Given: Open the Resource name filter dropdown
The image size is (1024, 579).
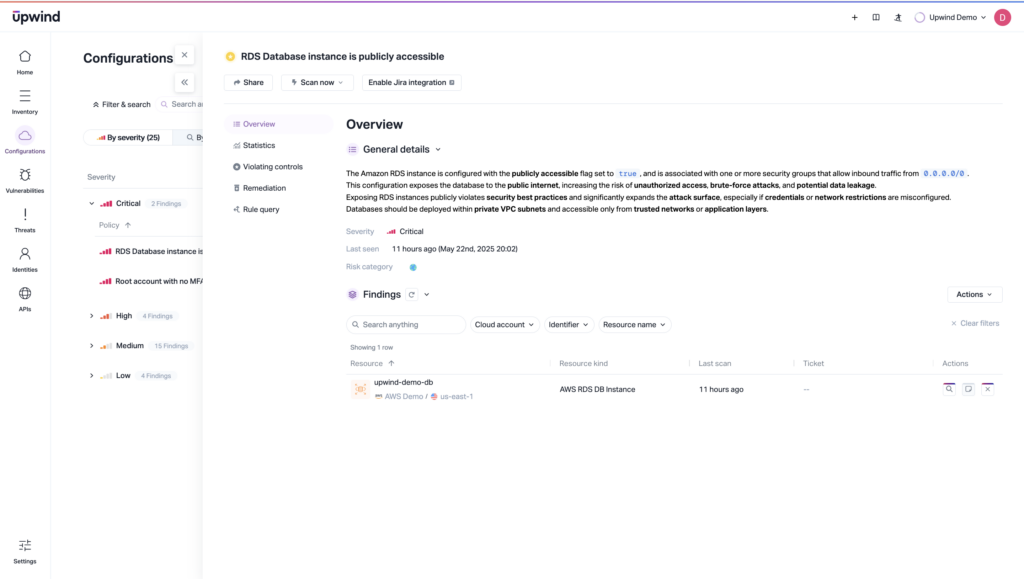Looking at the screenshot, I should tap(634, 324).
